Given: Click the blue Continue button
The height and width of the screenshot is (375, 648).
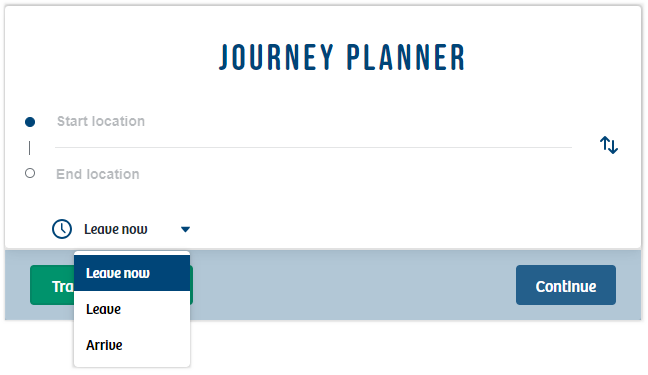Looking at the screenshot, I should coord(566,285).
